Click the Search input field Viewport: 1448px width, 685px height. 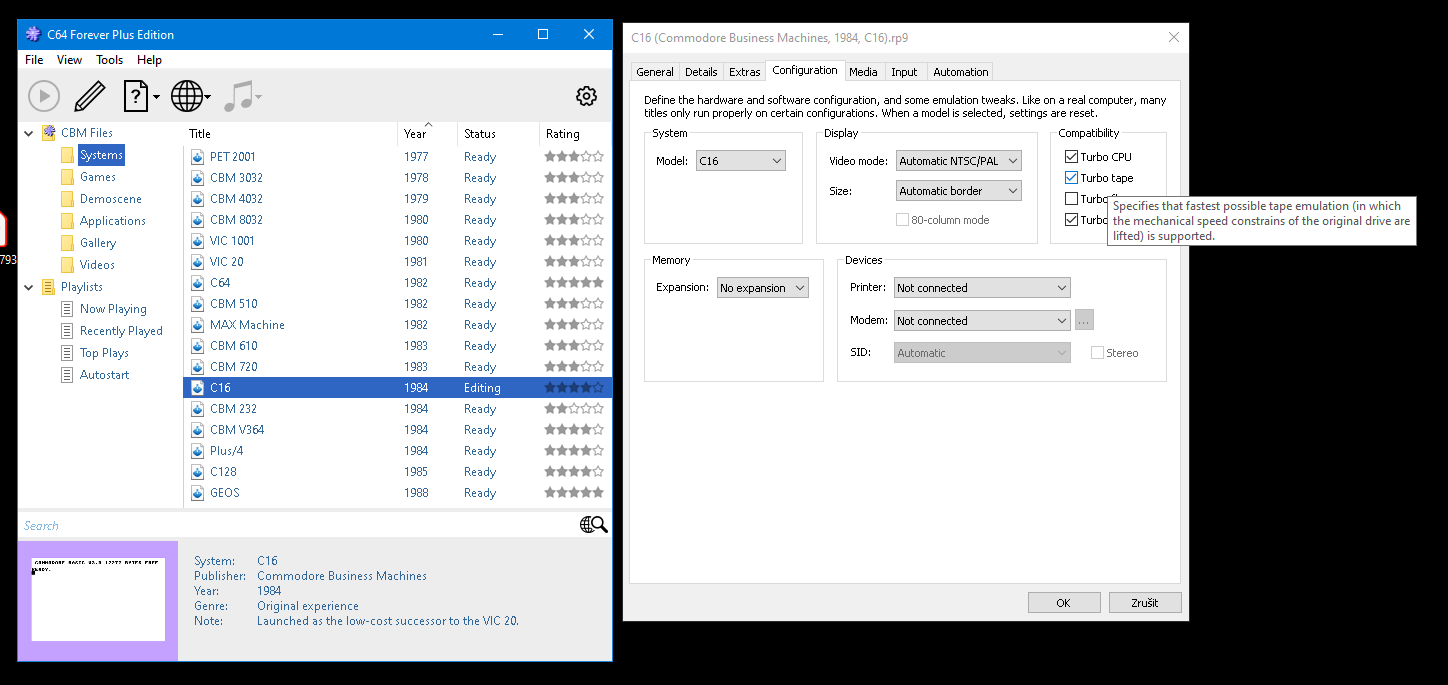(x=298, y=525)
